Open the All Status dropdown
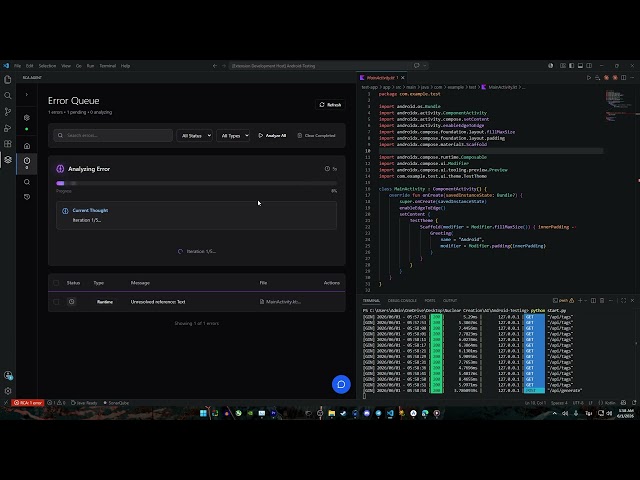This screenshot has height=480, width=640. [195, 136]
